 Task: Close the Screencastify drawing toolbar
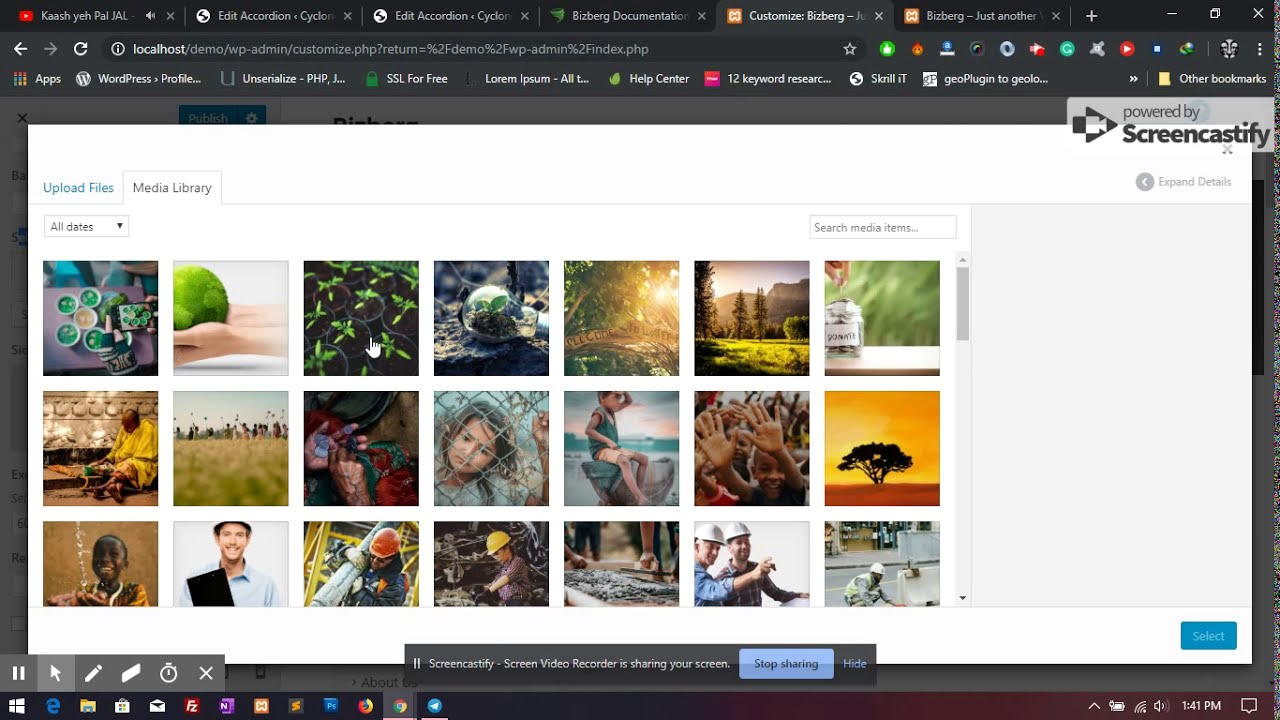click(206, 673)
